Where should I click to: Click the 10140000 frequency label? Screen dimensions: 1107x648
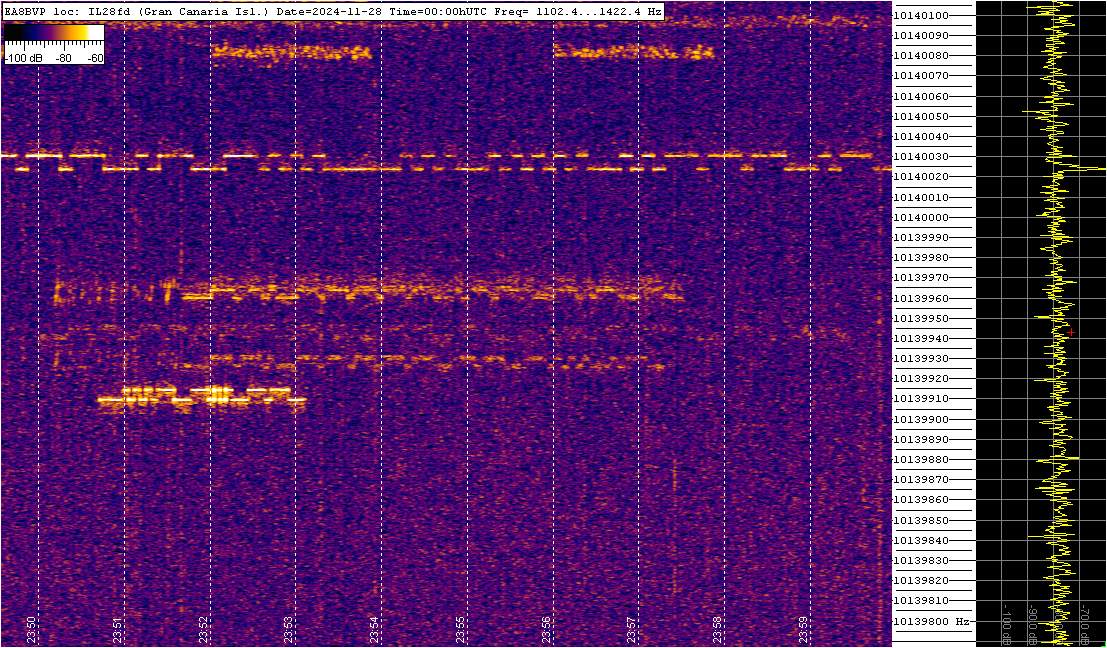pyautogui.click(x=921, y=217)
